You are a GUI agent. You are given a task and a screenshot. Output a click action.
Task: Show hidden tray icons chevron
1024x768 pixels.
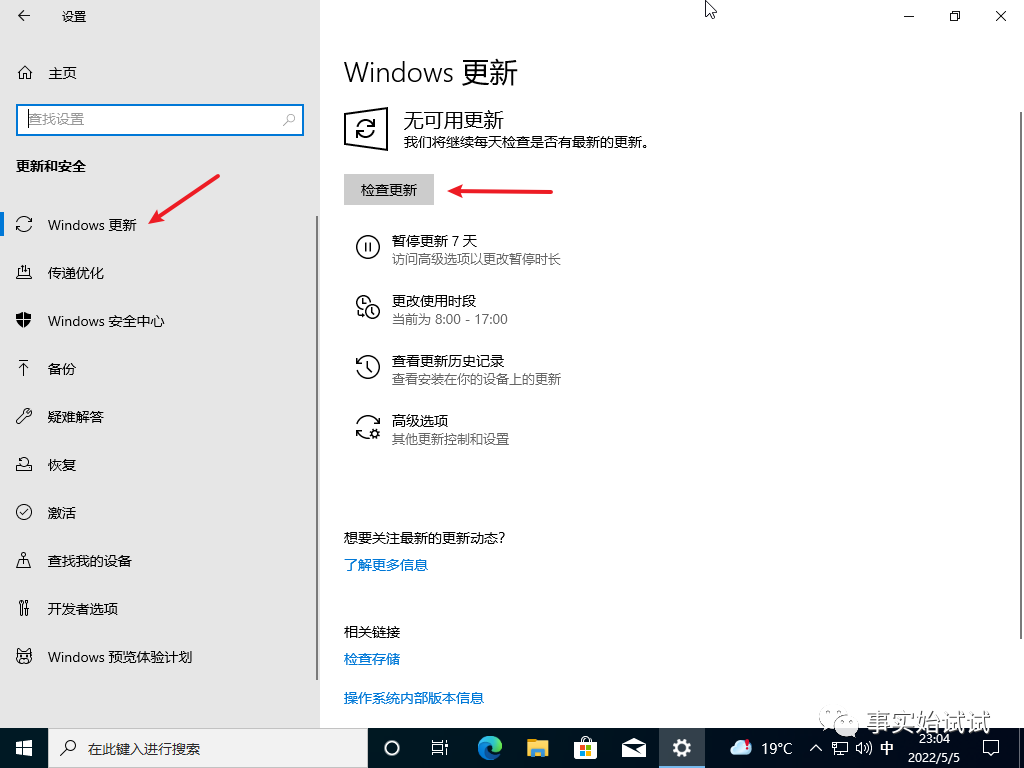(x=816, y=748)
